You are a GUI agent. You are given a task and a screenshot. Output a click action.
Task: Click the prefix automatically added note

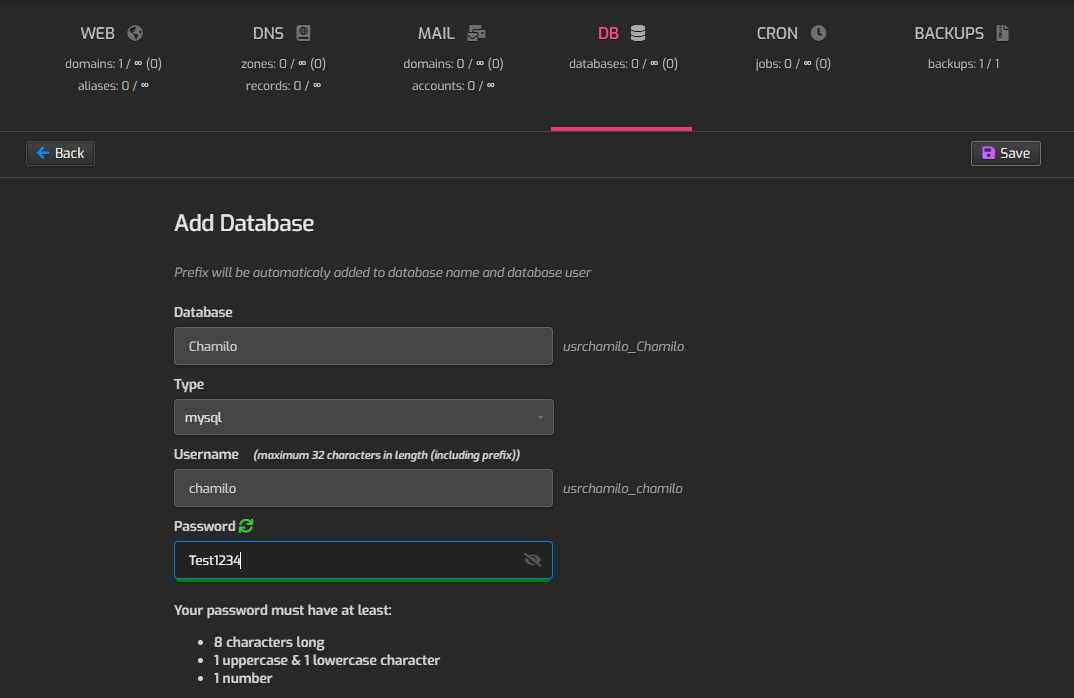382,273
